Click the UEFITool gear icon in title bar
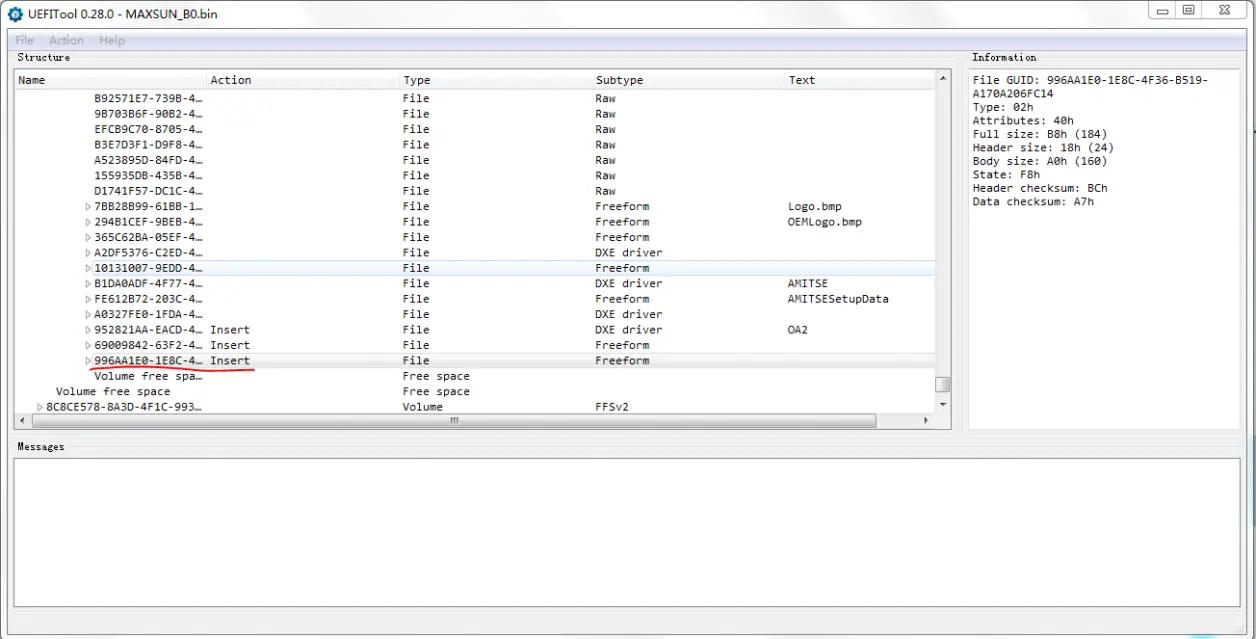Image resolution: width=1256 pixels, height=639 pixels. (15, 13)
